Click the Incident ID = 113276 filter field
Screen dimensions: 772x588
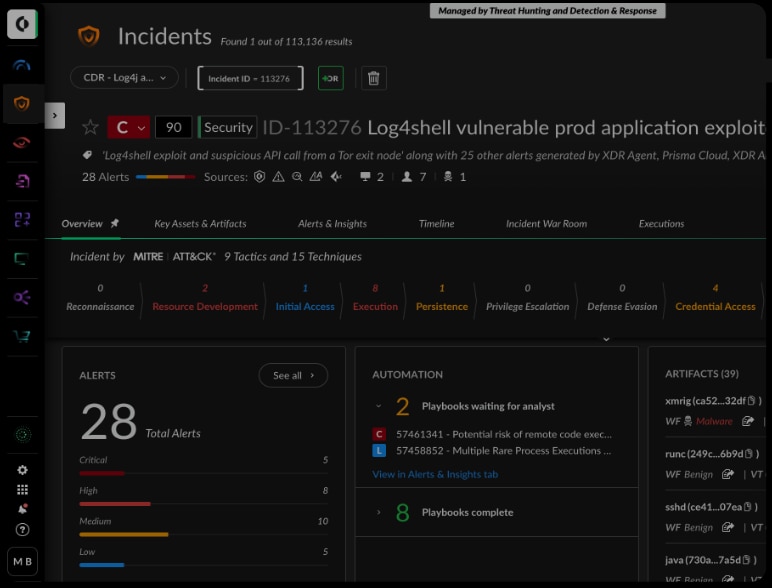tap(249, 78)
